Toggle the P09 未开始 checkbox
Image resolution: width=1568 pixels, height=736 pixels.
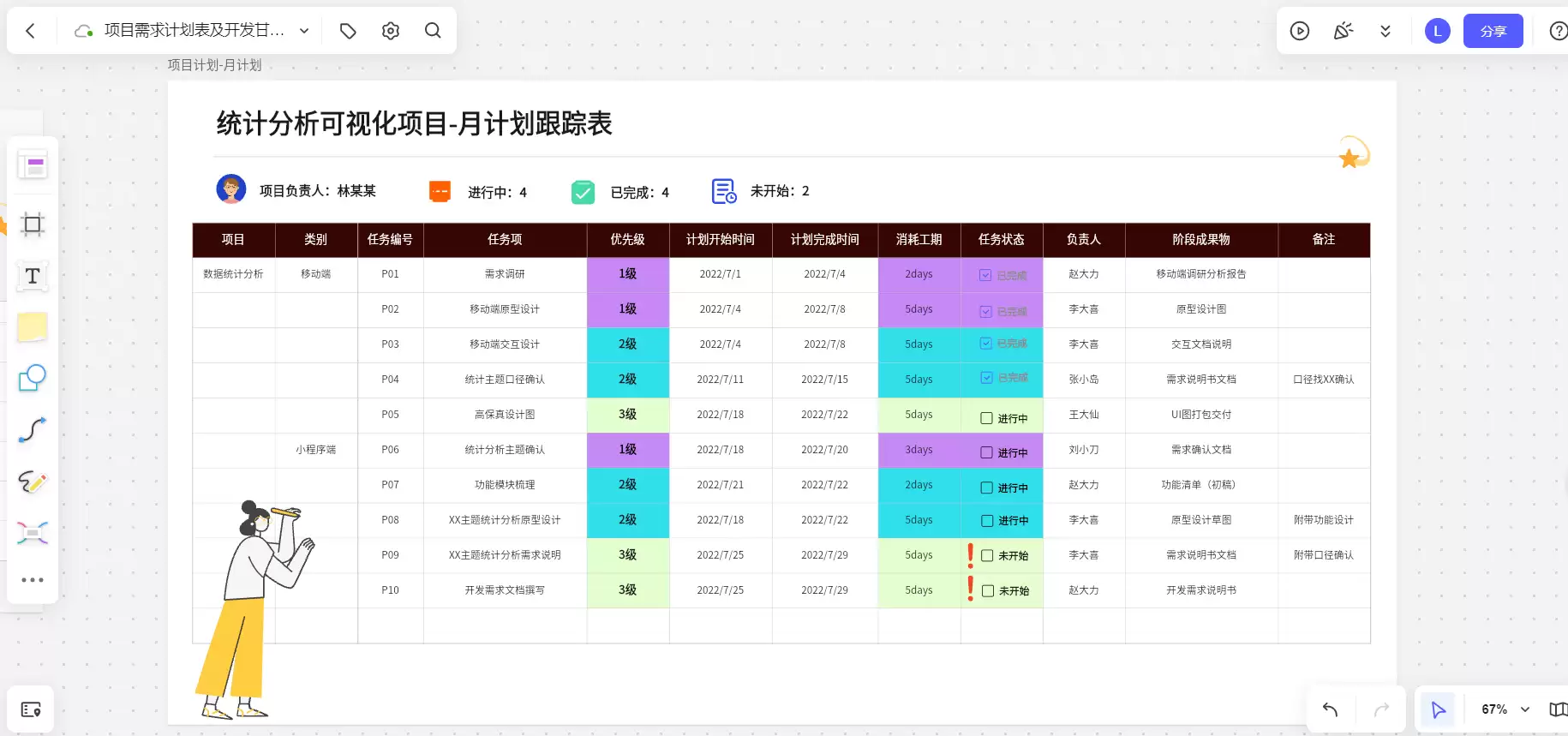987,555
